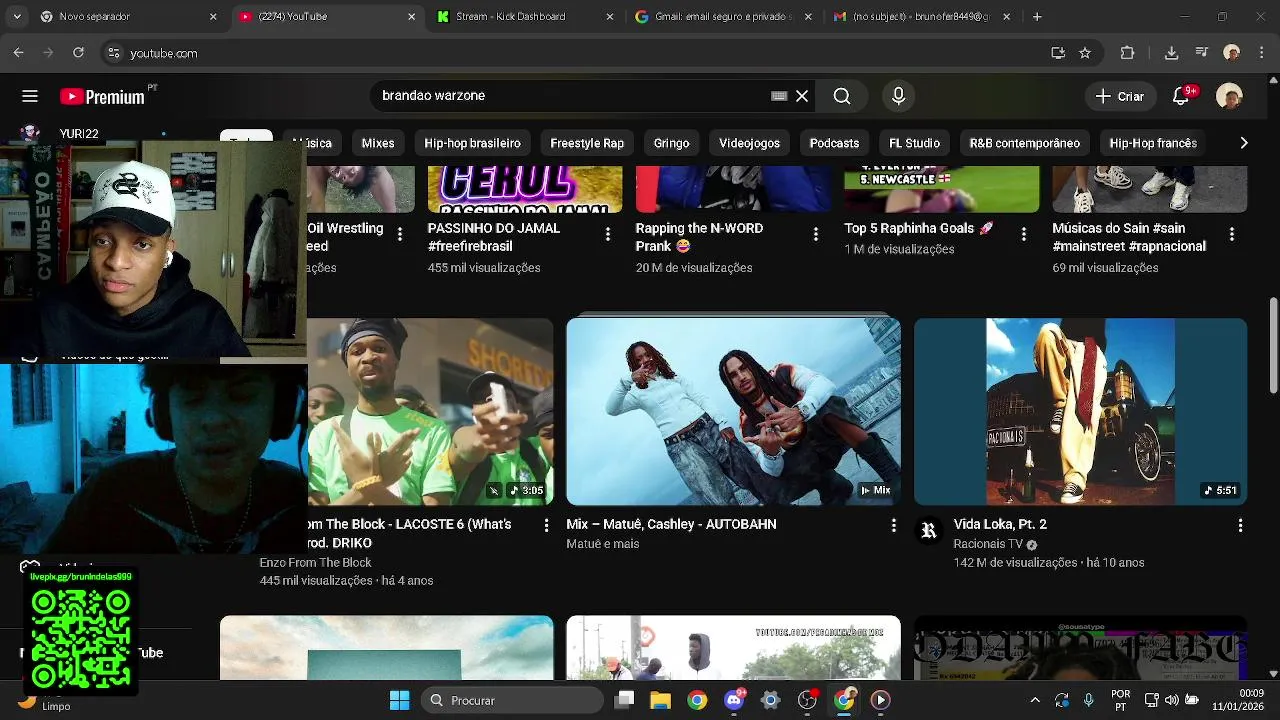Open Discord from the taskbar
The image size is (1280, 720).
pos(733,700)
